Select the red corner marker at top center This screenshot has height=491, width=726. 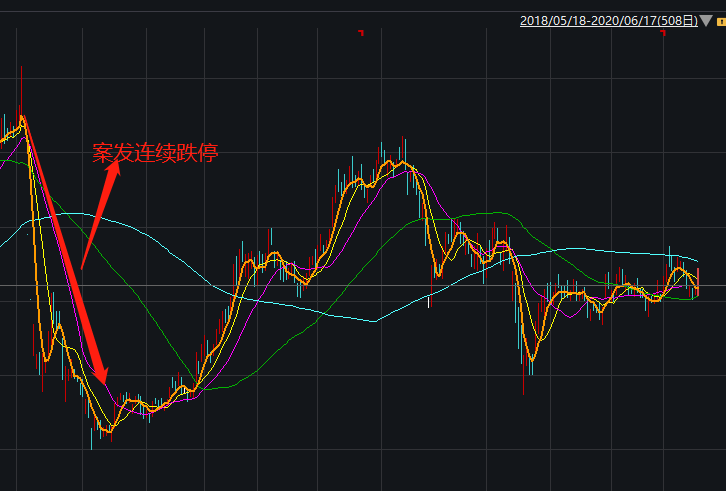point(361,34)
